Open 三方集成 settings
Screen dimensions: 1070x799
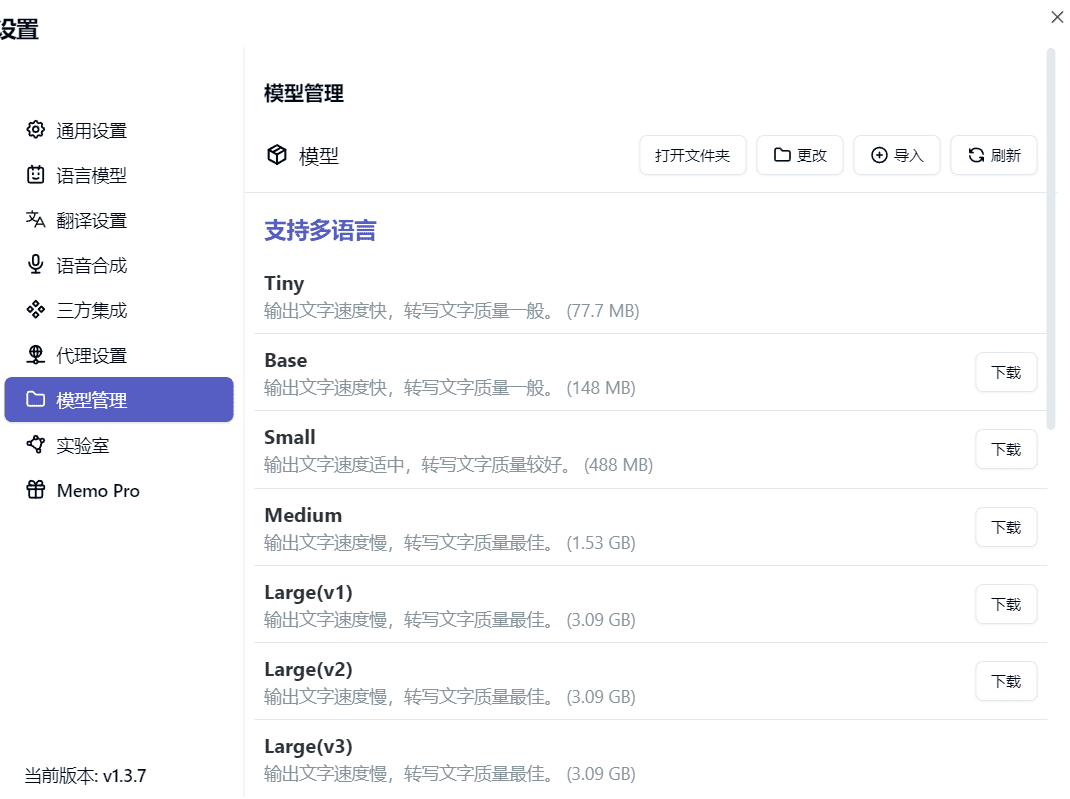pyautogui.click(x=119, y=310)
